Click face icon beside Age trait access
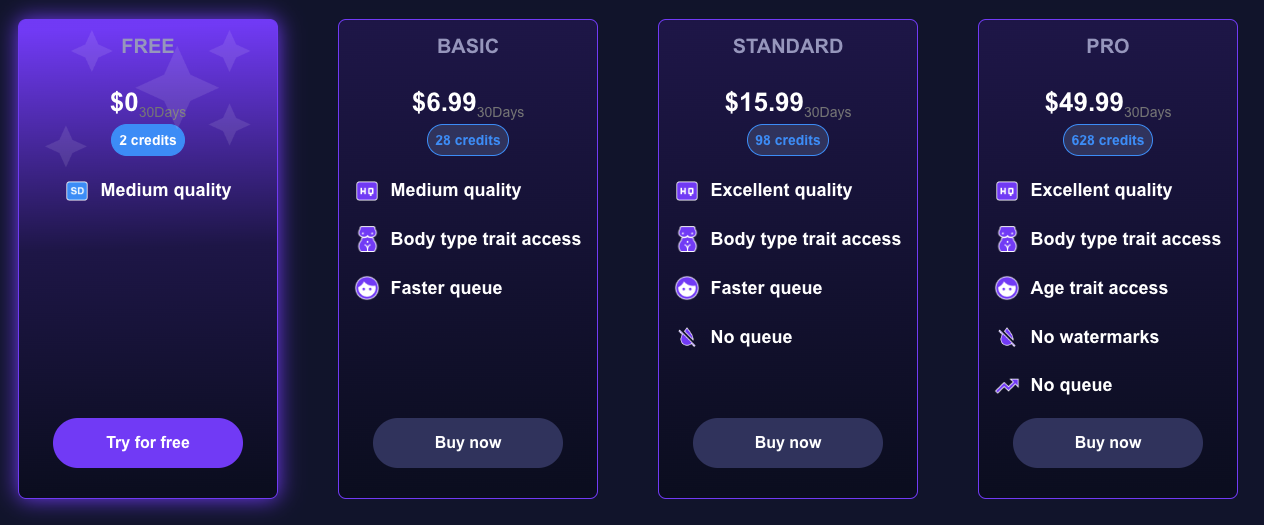 click(x=1007, y=288)
